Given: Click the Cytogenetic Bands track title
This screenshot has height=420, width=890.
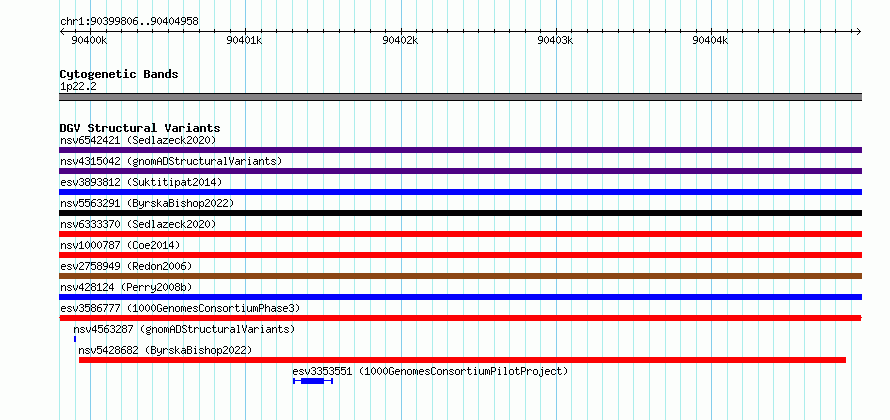Looking at the screenshot, I should pyautogui.click(x=119, y=74).
